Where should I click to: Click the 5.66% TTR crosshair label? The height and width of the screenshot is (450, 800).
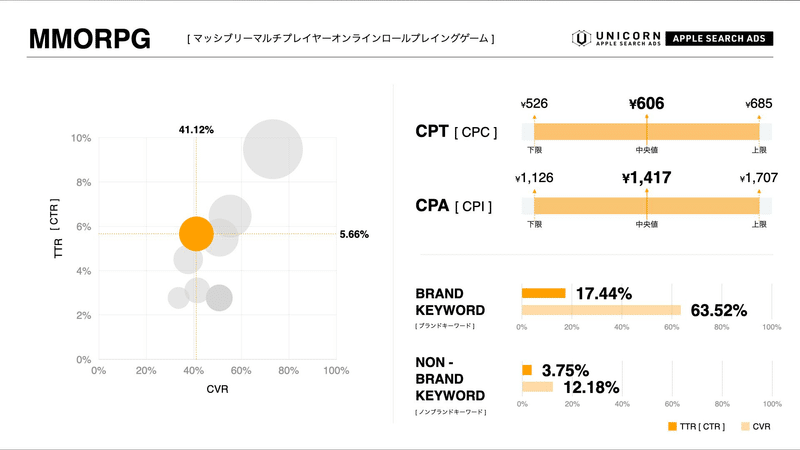coord(354,234)
